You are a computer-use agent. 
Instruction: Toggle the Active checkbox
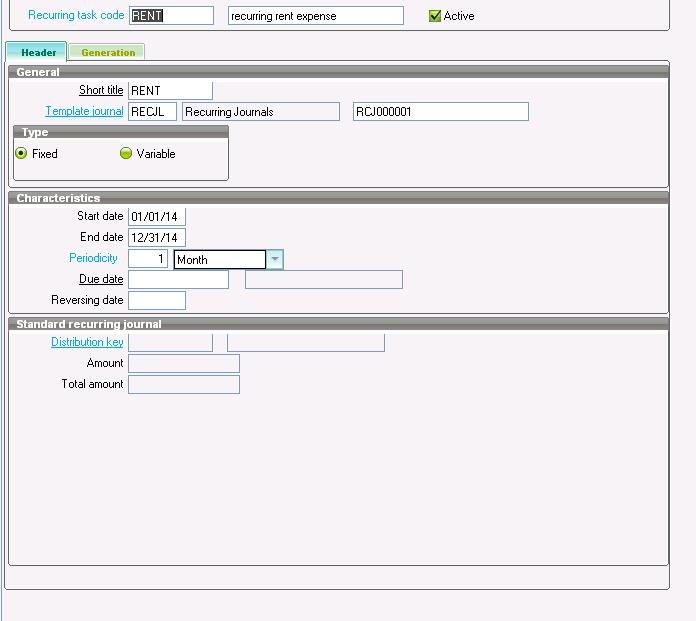click(x=435, y=16)
